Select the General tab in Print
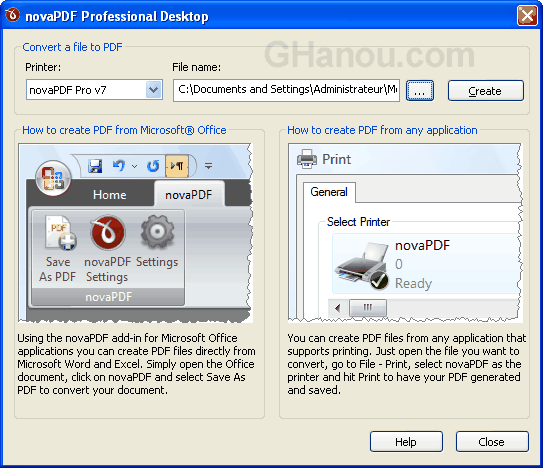The width and height of the screenshot is (543, 468). click(329, 192)
